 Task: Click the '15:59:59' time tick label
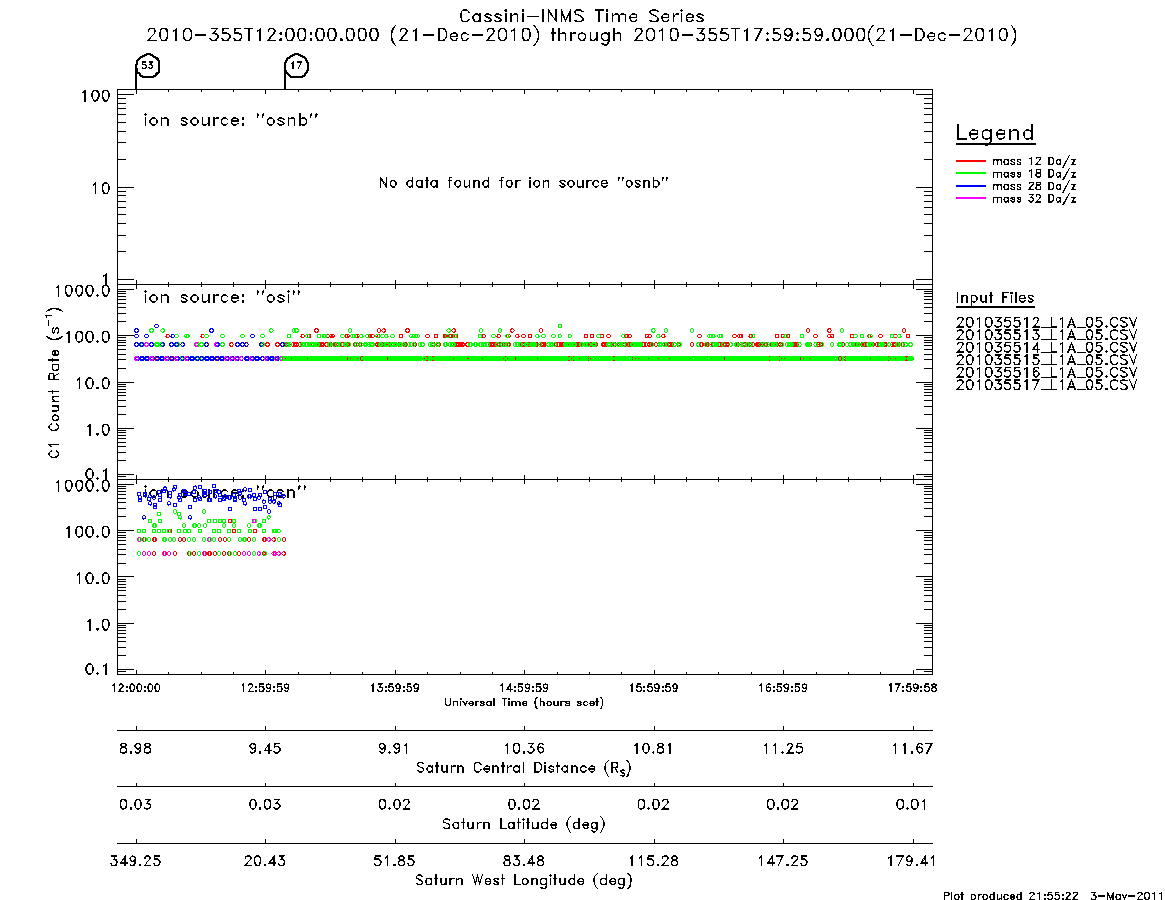tap(653, 688)
